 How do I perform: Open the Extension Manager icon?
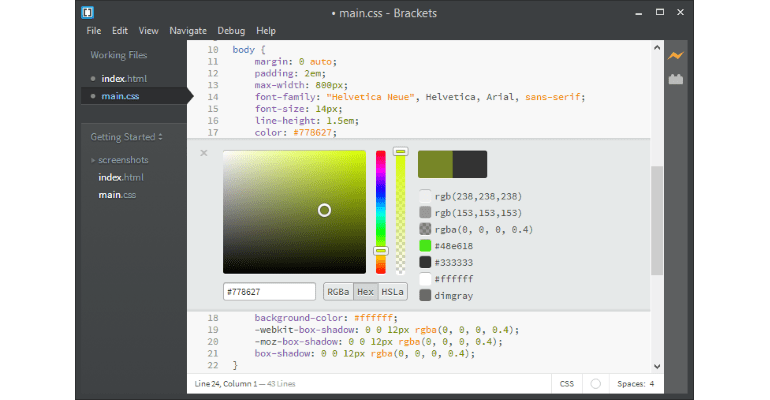[x=675, y=79]
